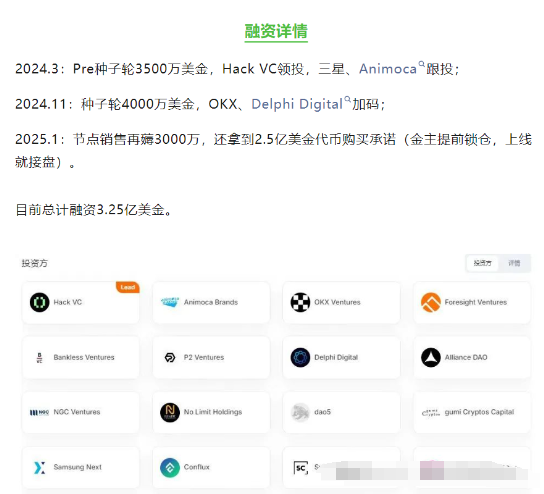
Task: Open the gumi Cryptos Capital card
Action: [x=472, y=412]
